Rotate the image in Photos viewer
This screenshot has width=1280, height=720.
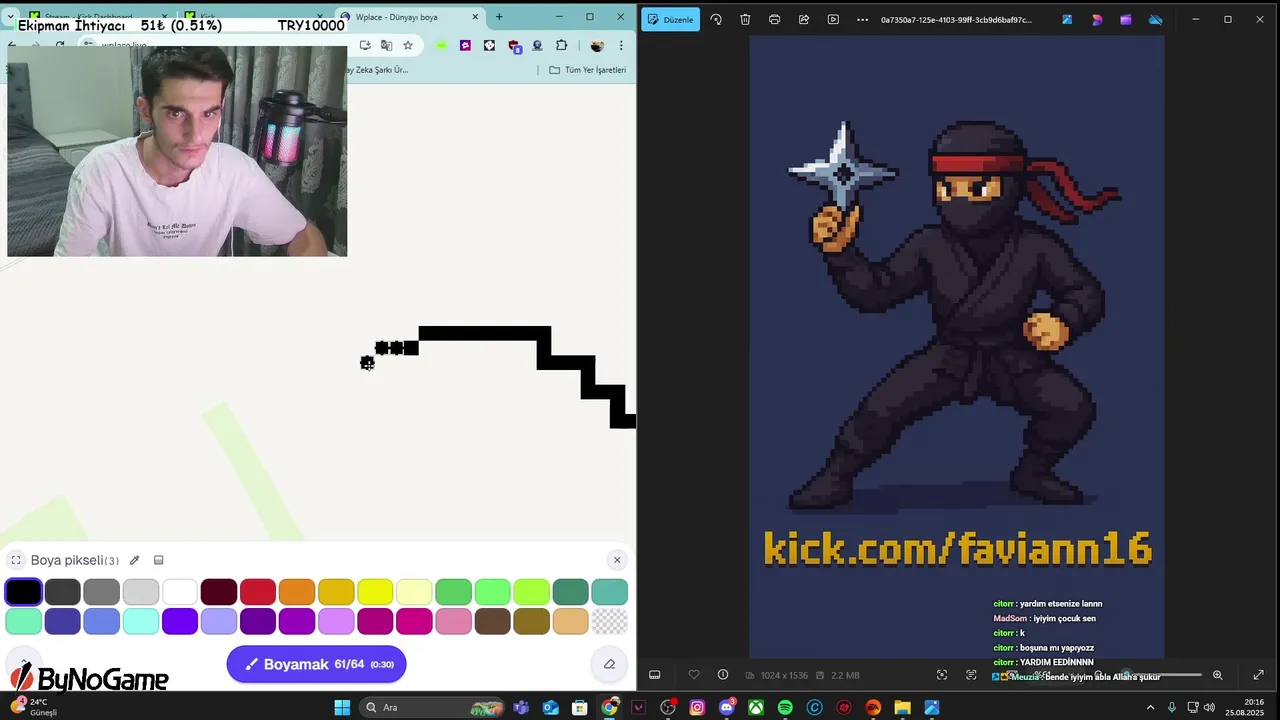pyautogui.click(x=716, y=19)
